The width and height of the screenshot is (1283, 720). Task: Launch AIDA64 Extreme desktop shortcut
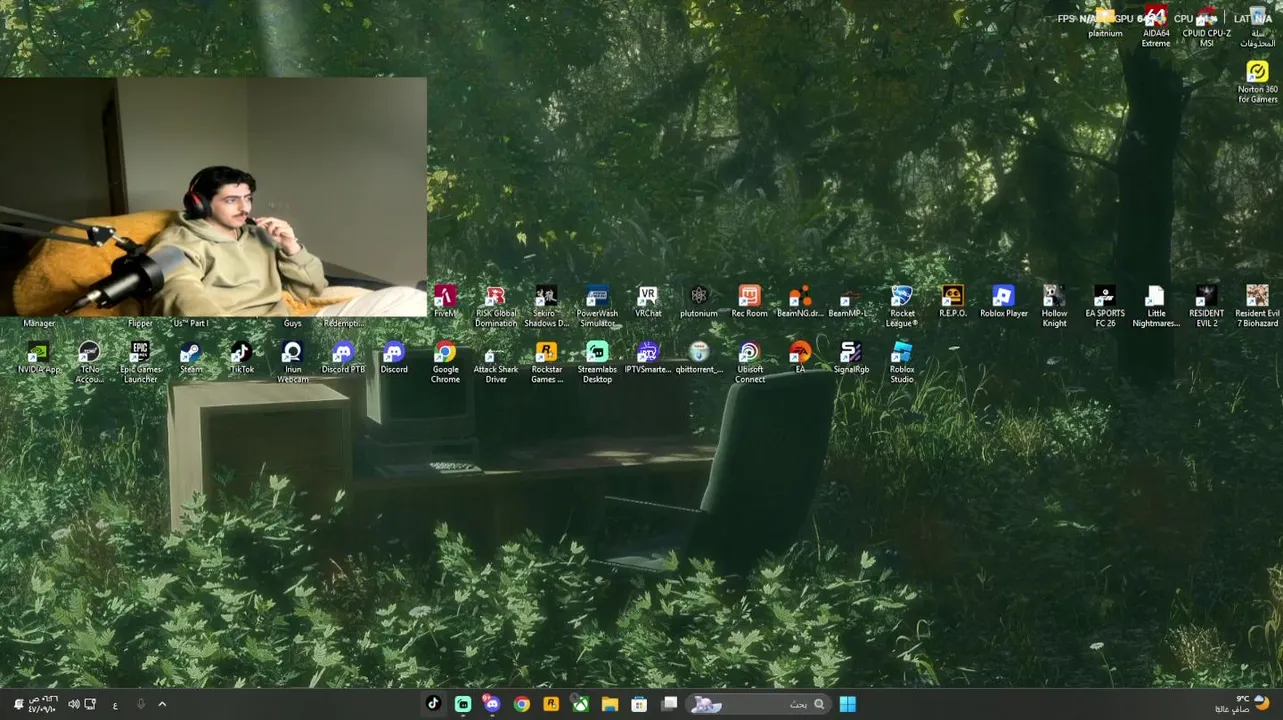[x=1156, y=18]
